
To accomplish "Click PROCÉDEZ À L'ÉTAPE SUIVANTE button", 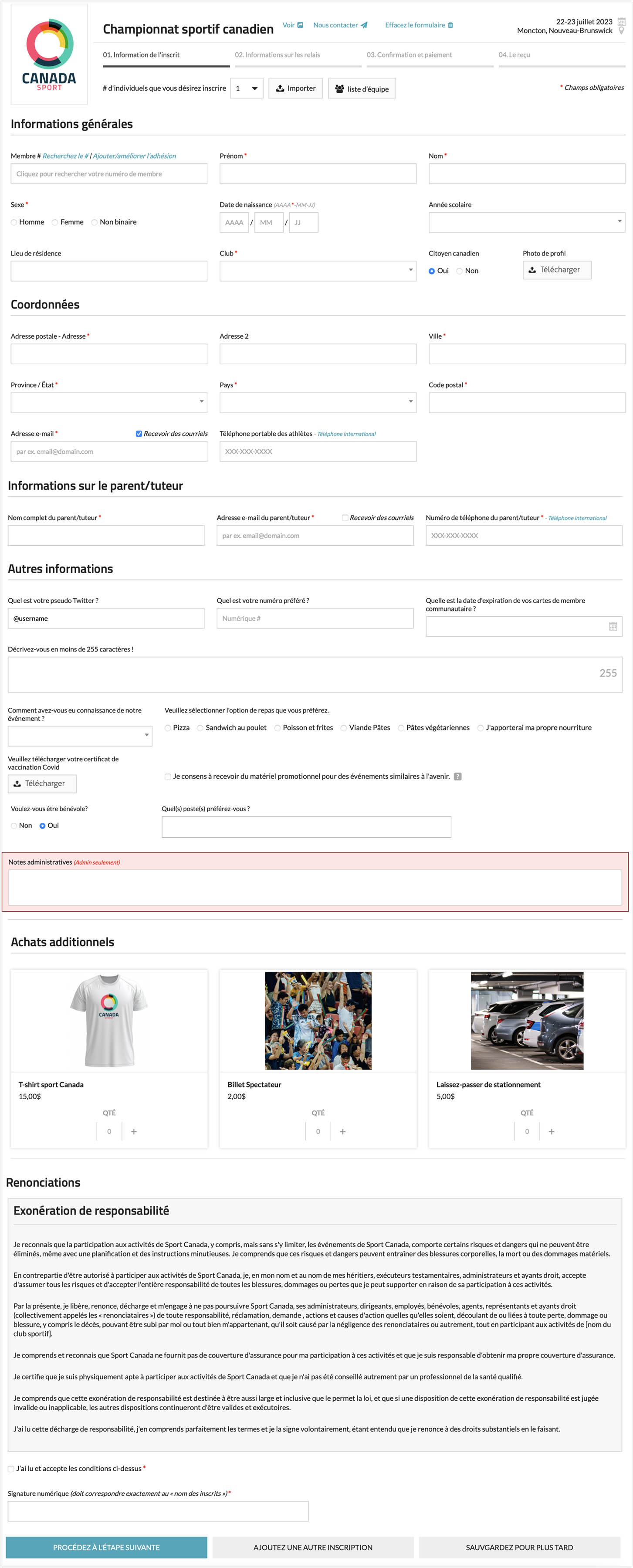I will 106,1547.
